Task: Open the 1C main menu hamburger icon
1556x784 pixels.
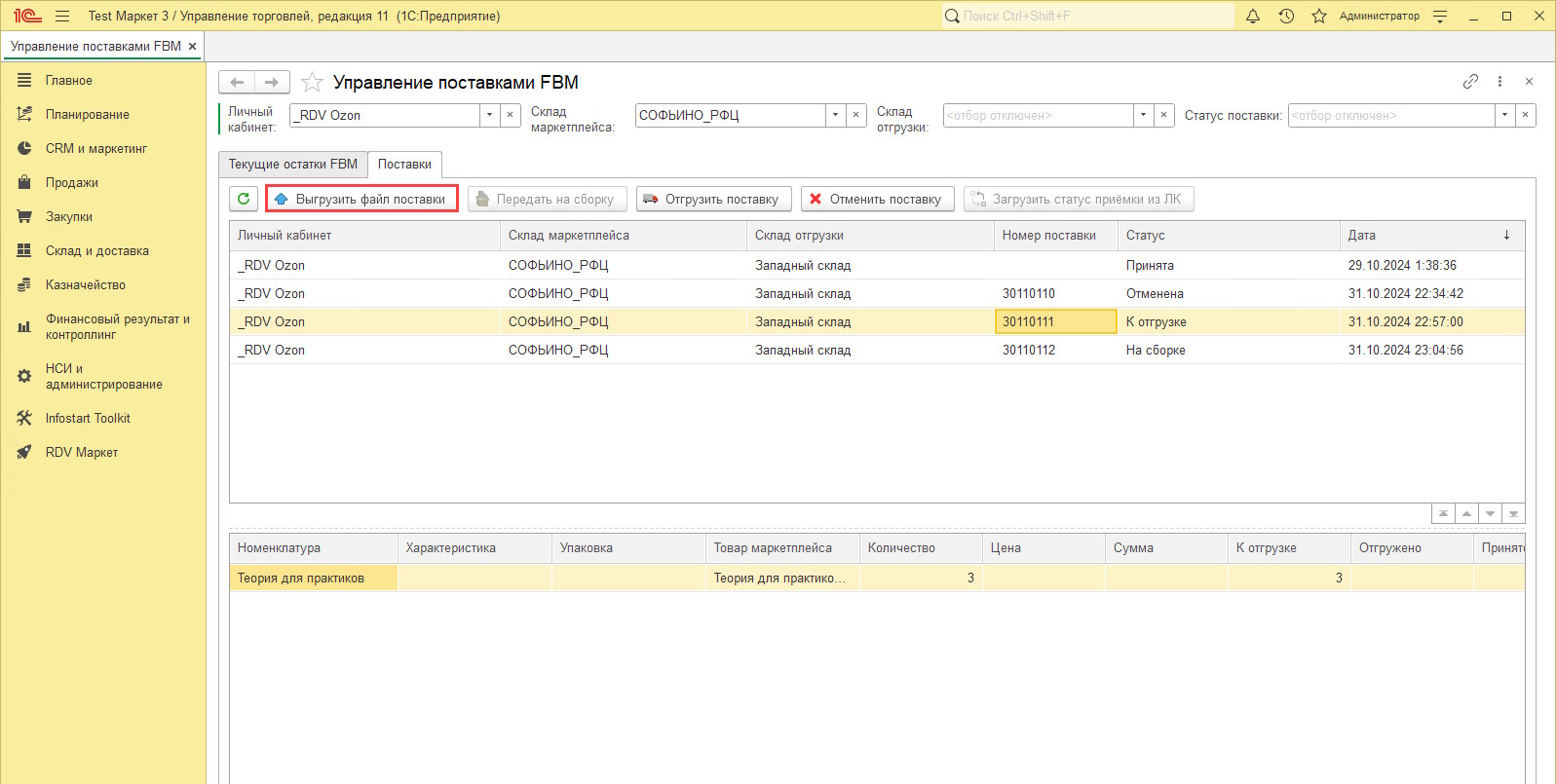Action: pos(62,16)
